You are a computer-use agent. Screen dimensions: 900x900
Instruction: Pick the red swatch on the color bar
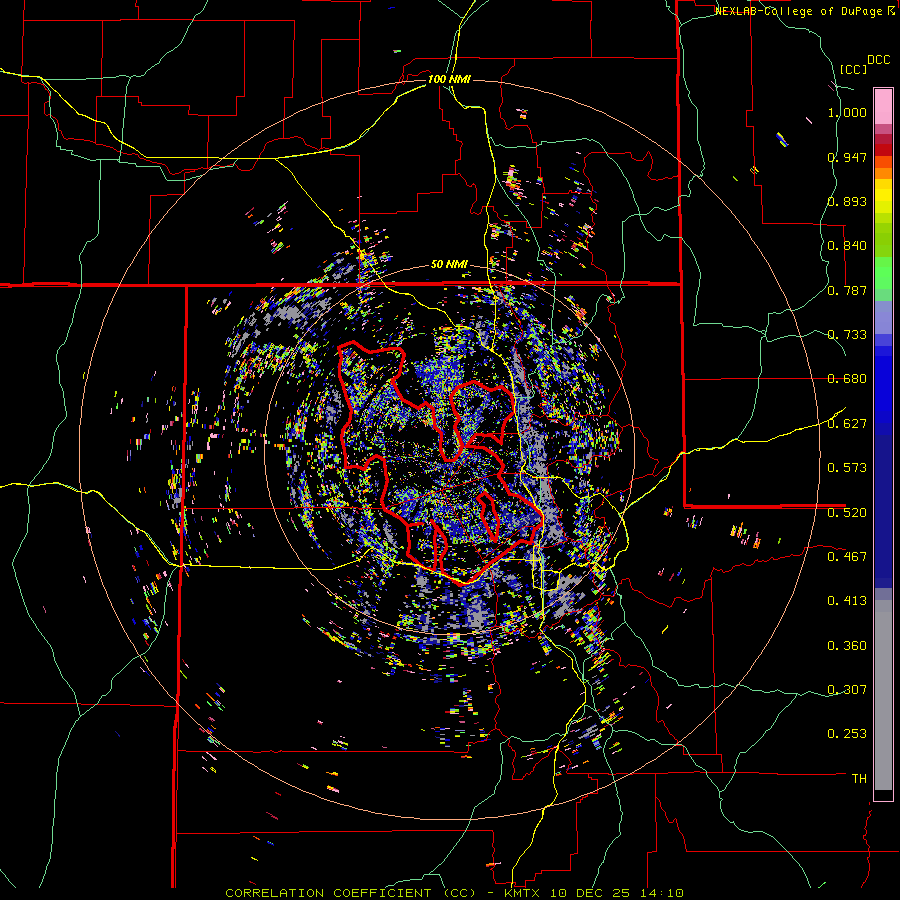coord(883,150)
